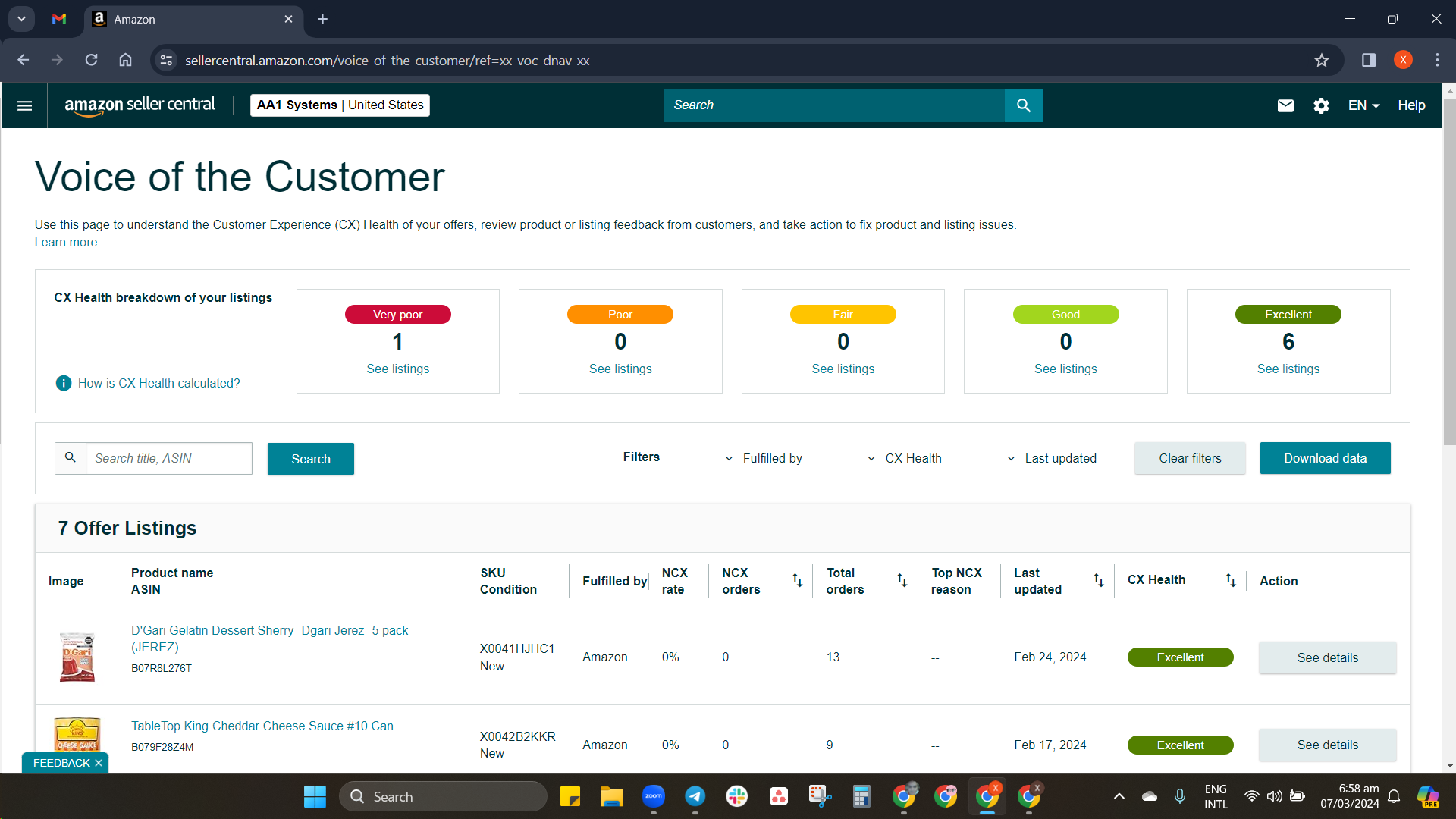Click the Search listings button
Screen dimensions: 1456x819
coord(310,459)
